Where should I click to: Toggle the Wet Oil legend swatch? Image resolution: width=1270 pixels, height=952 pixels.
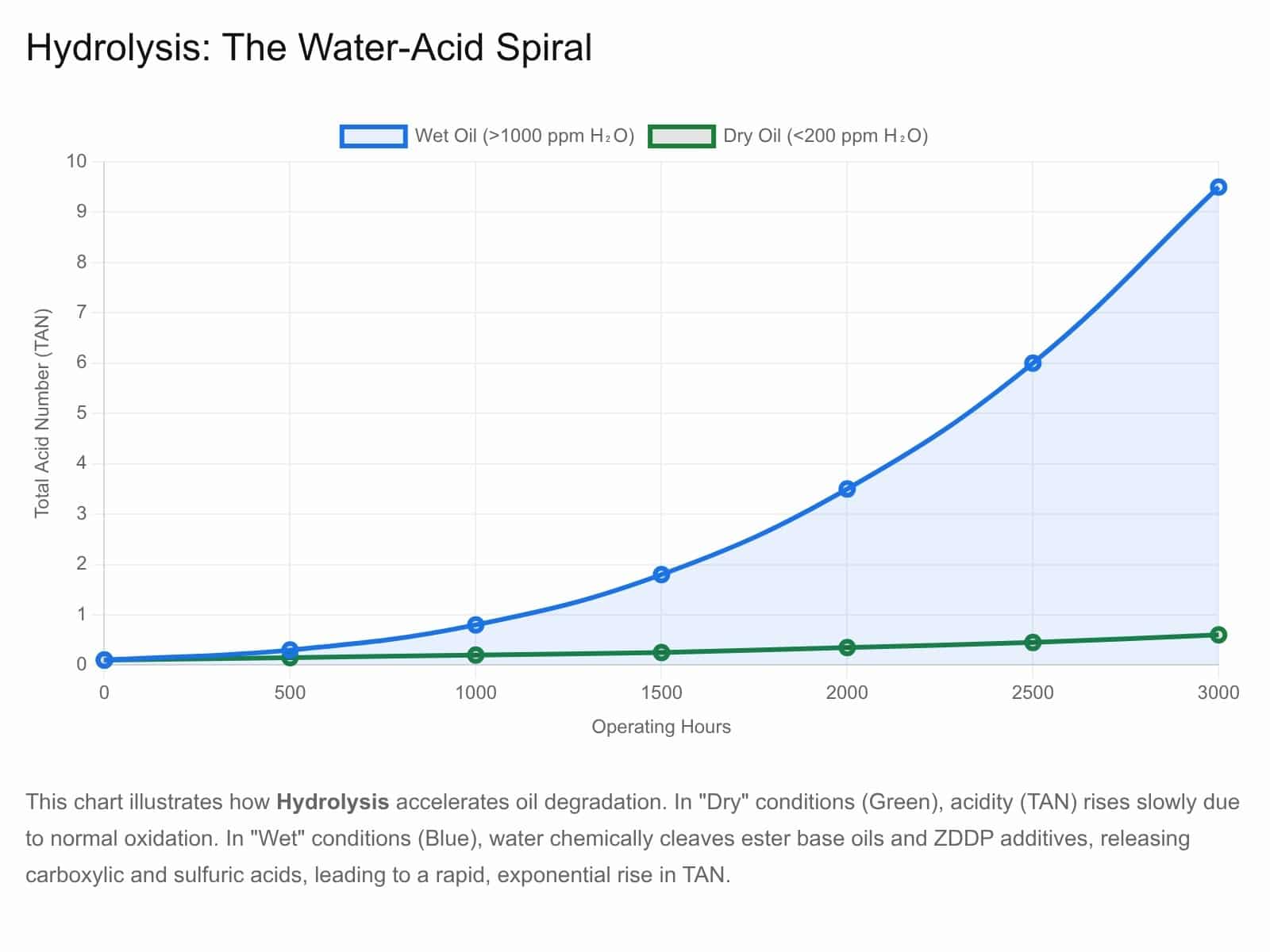click(373, 136)
